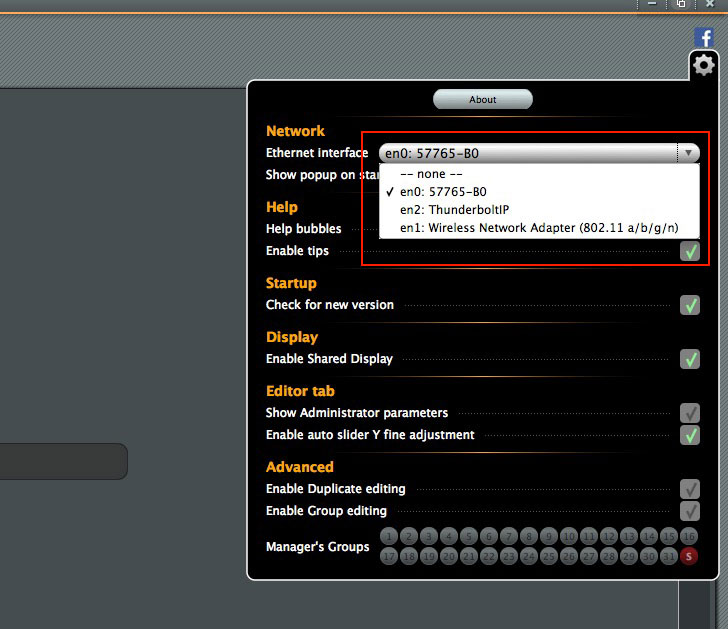Open the Facebook page icon
The height and width of the screenshot is (629, 728).
pos(704,37)
